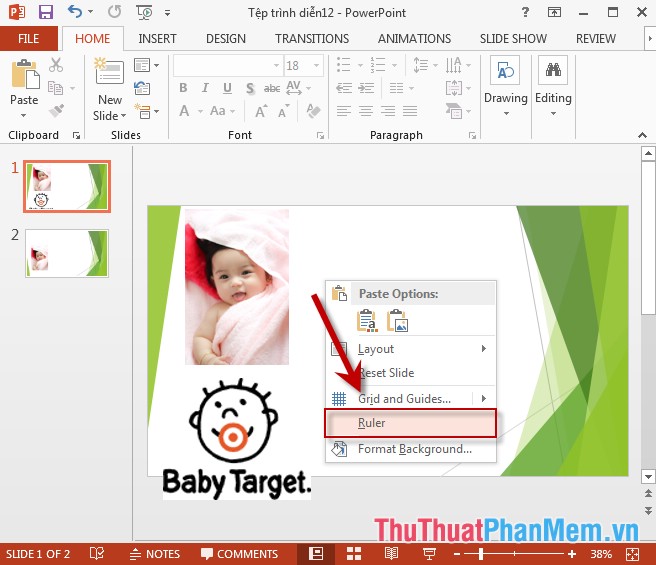Increase font size with larger A
Image resolution: width=656 pixels, height=565 pixels.
tap(261, 111)
